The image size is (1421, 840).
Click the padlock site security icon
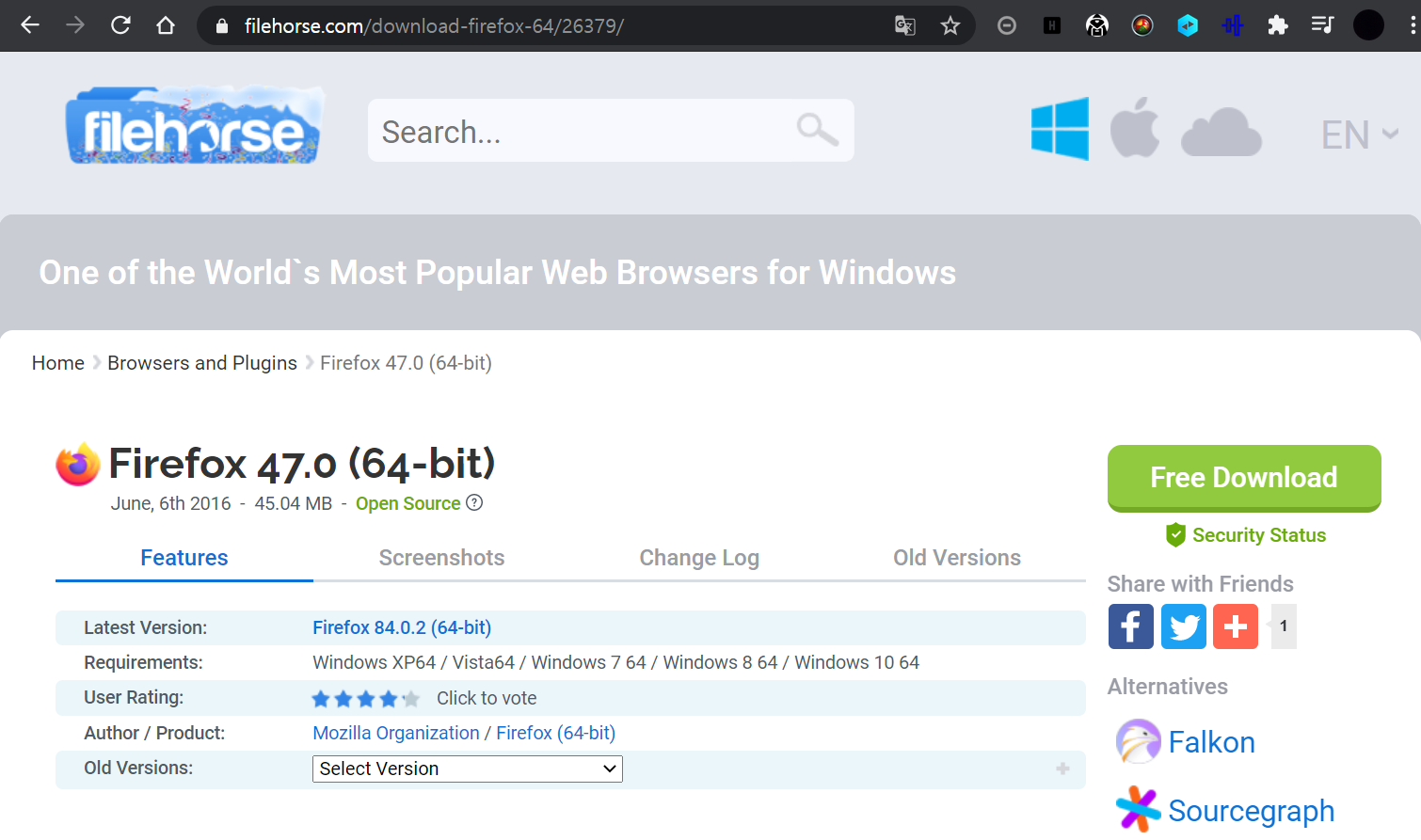[222, 26]
